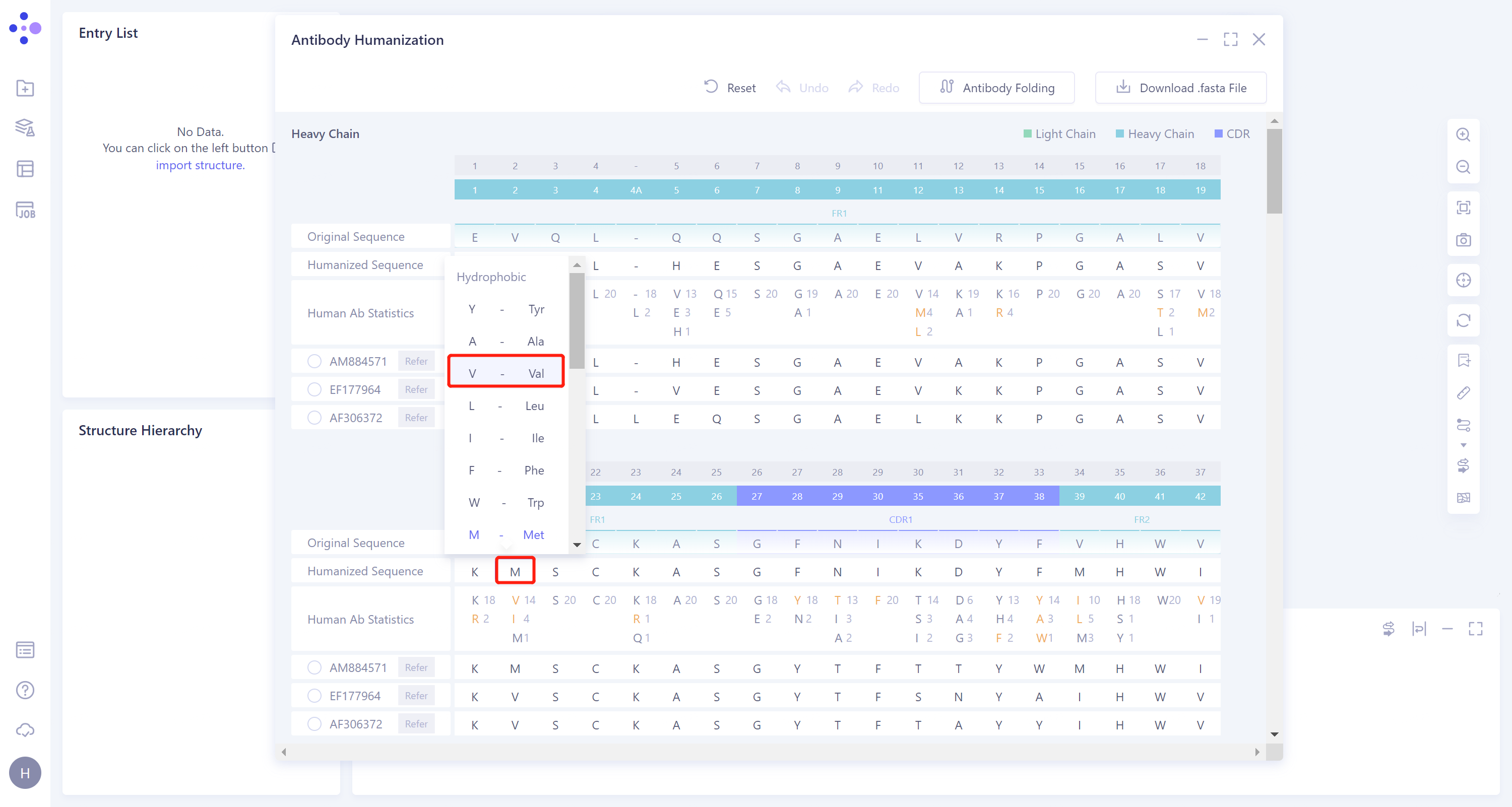Click the dropdown list scrollbar thumb
The image size is (1512, 807).
tap(577, 321)
